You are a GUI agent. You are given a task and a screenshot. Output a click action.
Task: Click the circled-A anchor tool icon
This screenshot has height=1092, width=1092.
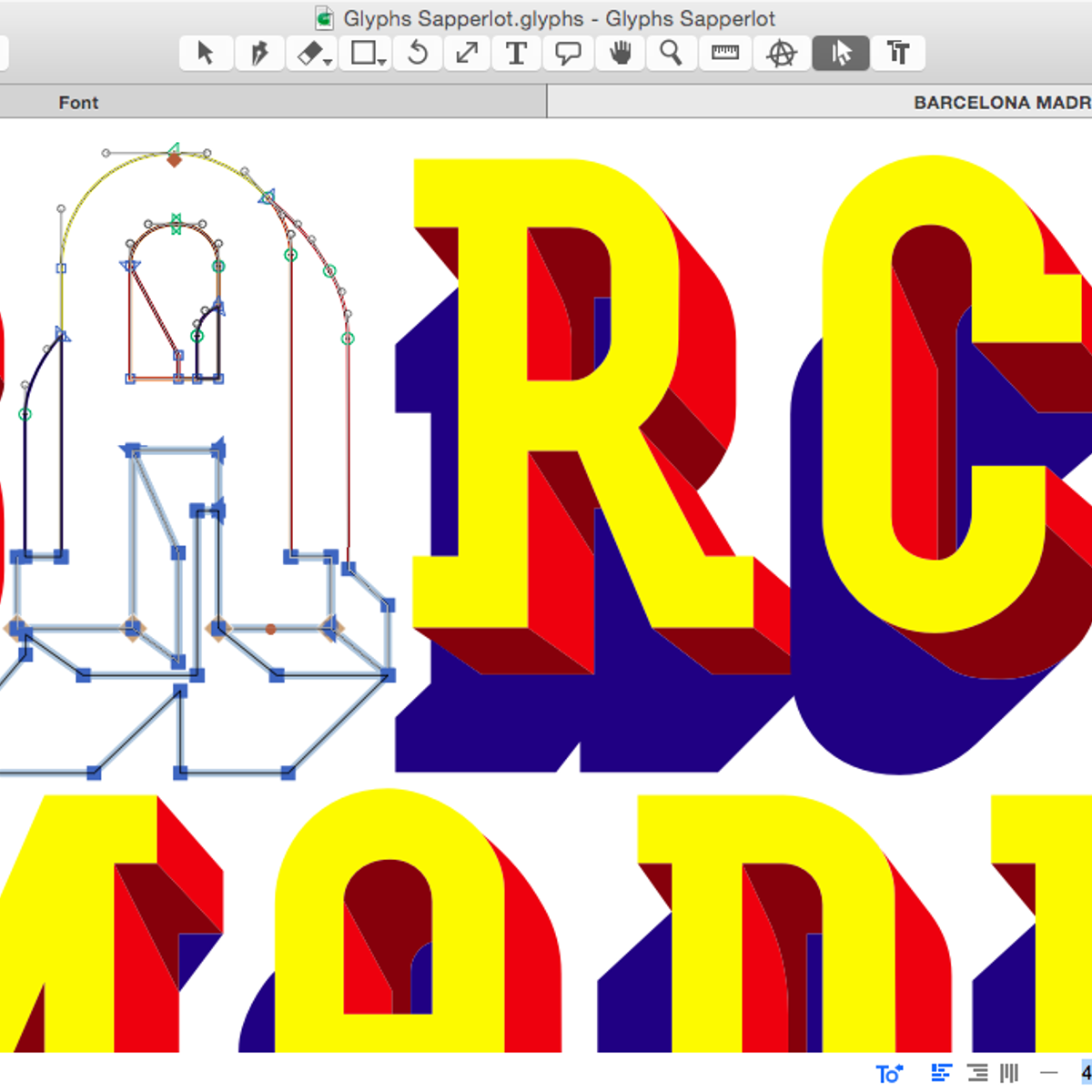(781, 54)
